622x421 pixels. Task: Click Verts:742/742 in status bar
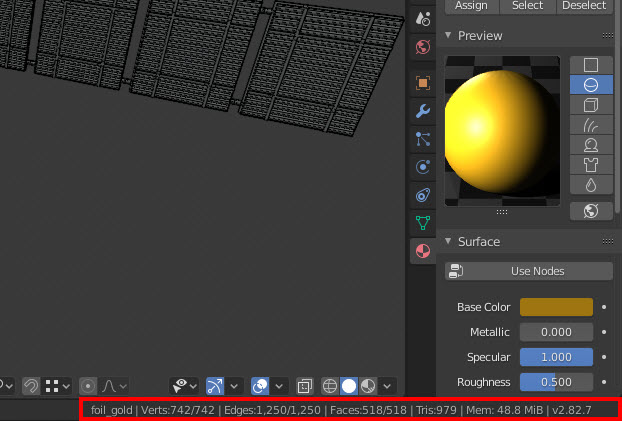click(x=178, y=410)
